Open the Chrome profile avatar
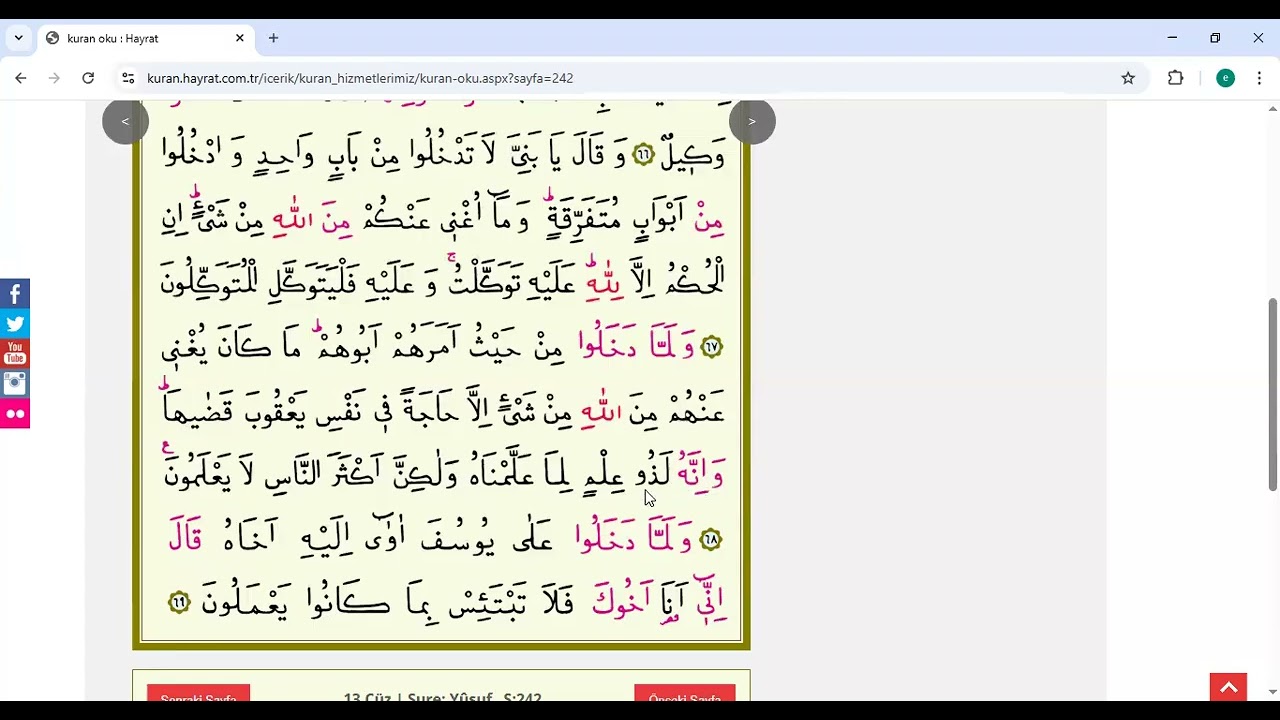Image resolution: width=1280 pixels, height=720 pixels. pyautogui.click(x=1225, y=78)
